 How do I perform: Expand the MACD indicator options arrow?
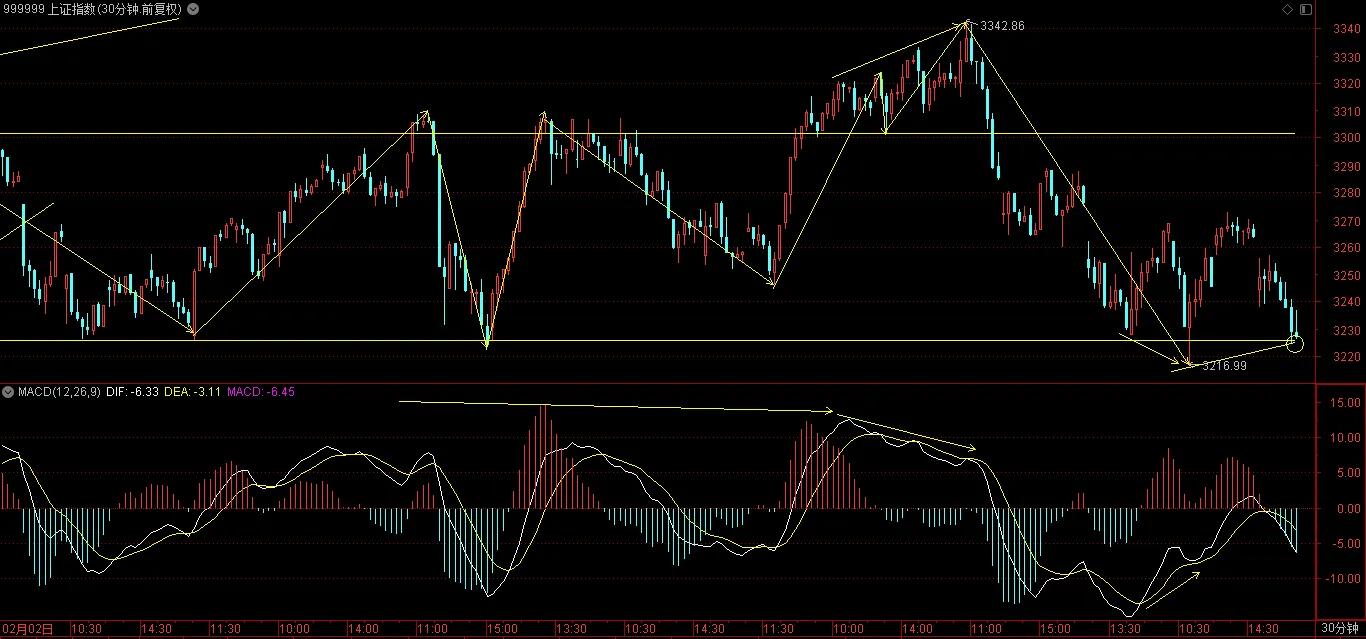(9, 392)
